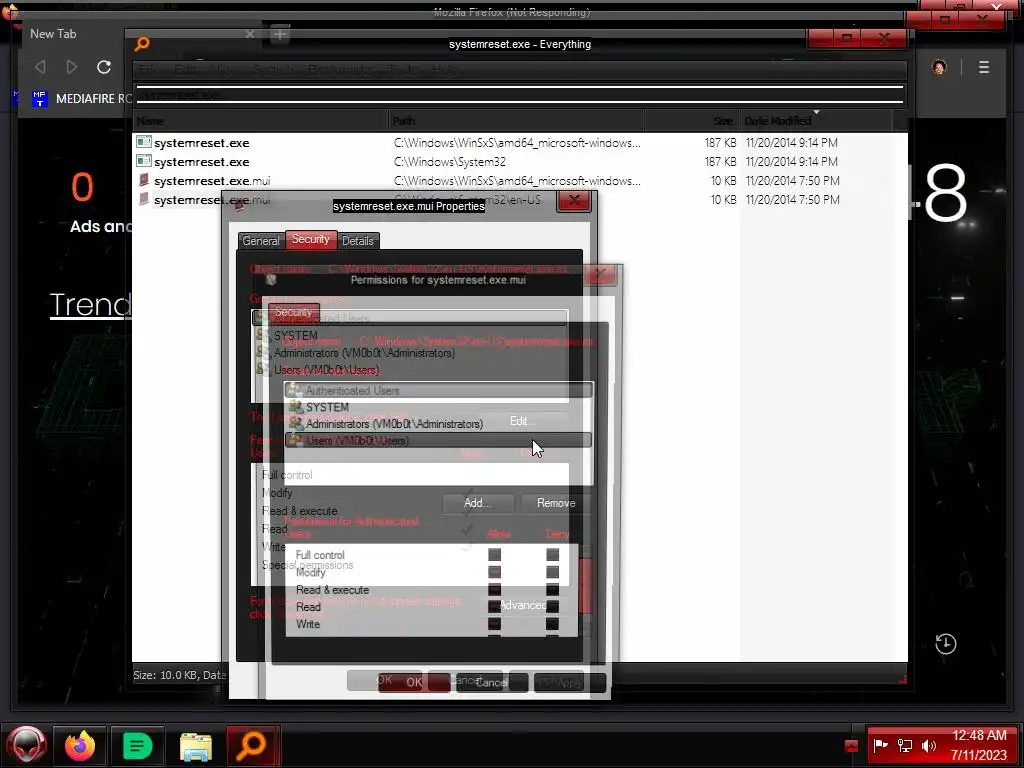Click the MediaFire bookmark favicon
This screenshot has width=1024, height=768.
coord(40,99)
